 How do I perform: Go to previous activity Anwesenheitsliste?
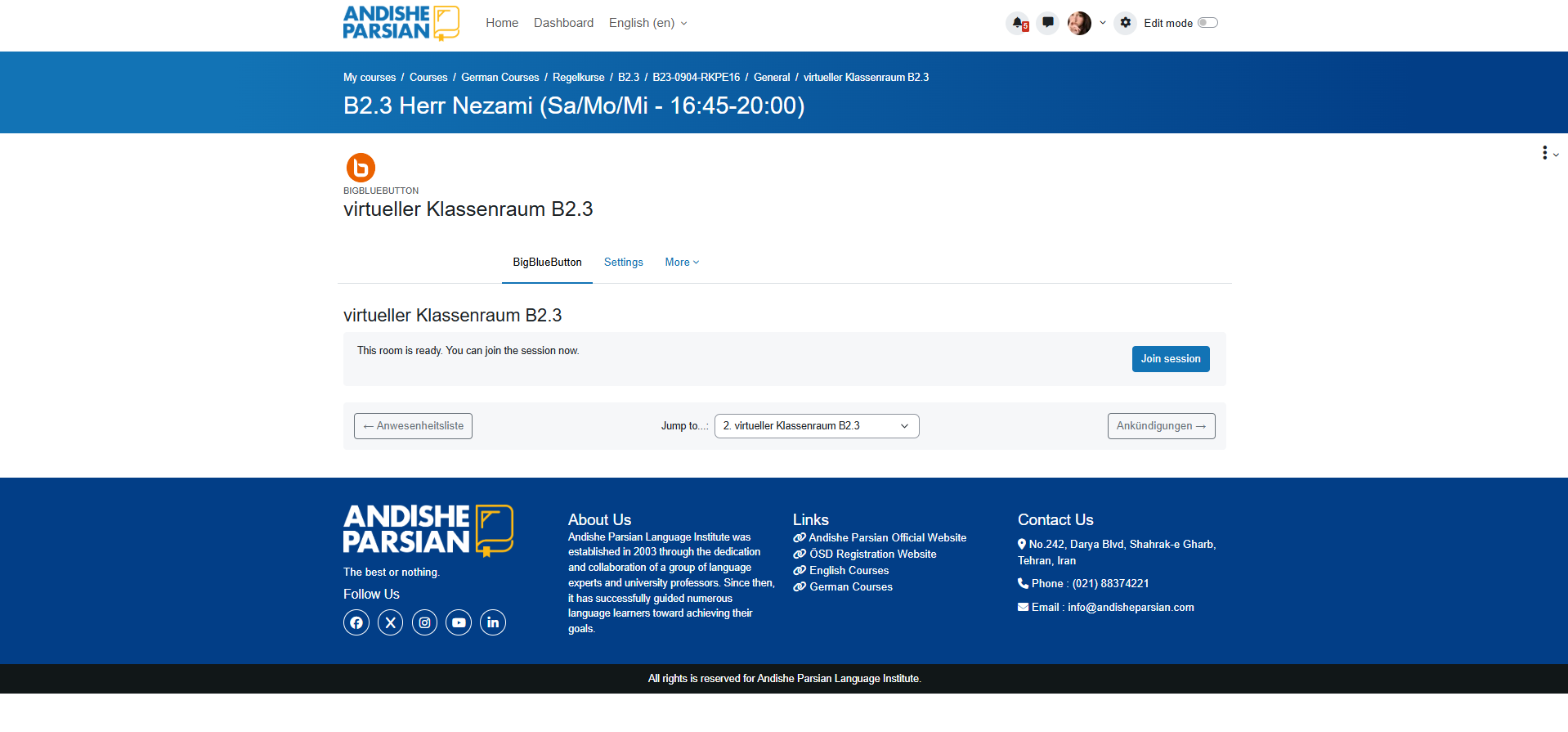[x=413, y=426]
